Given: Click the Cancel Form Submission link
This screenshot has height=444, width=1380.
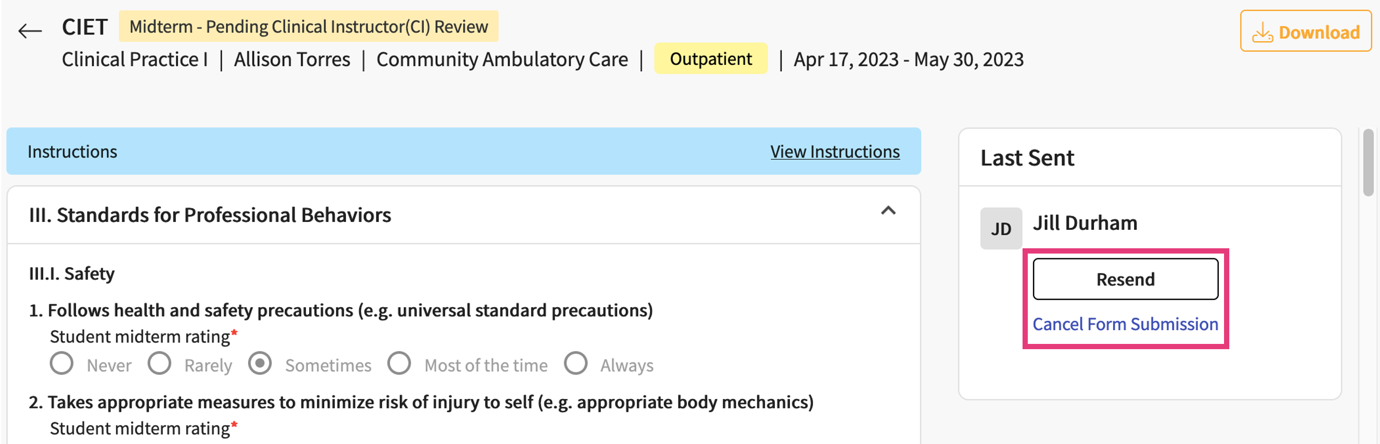Looking at the screenshot, I should point(1125,324).
